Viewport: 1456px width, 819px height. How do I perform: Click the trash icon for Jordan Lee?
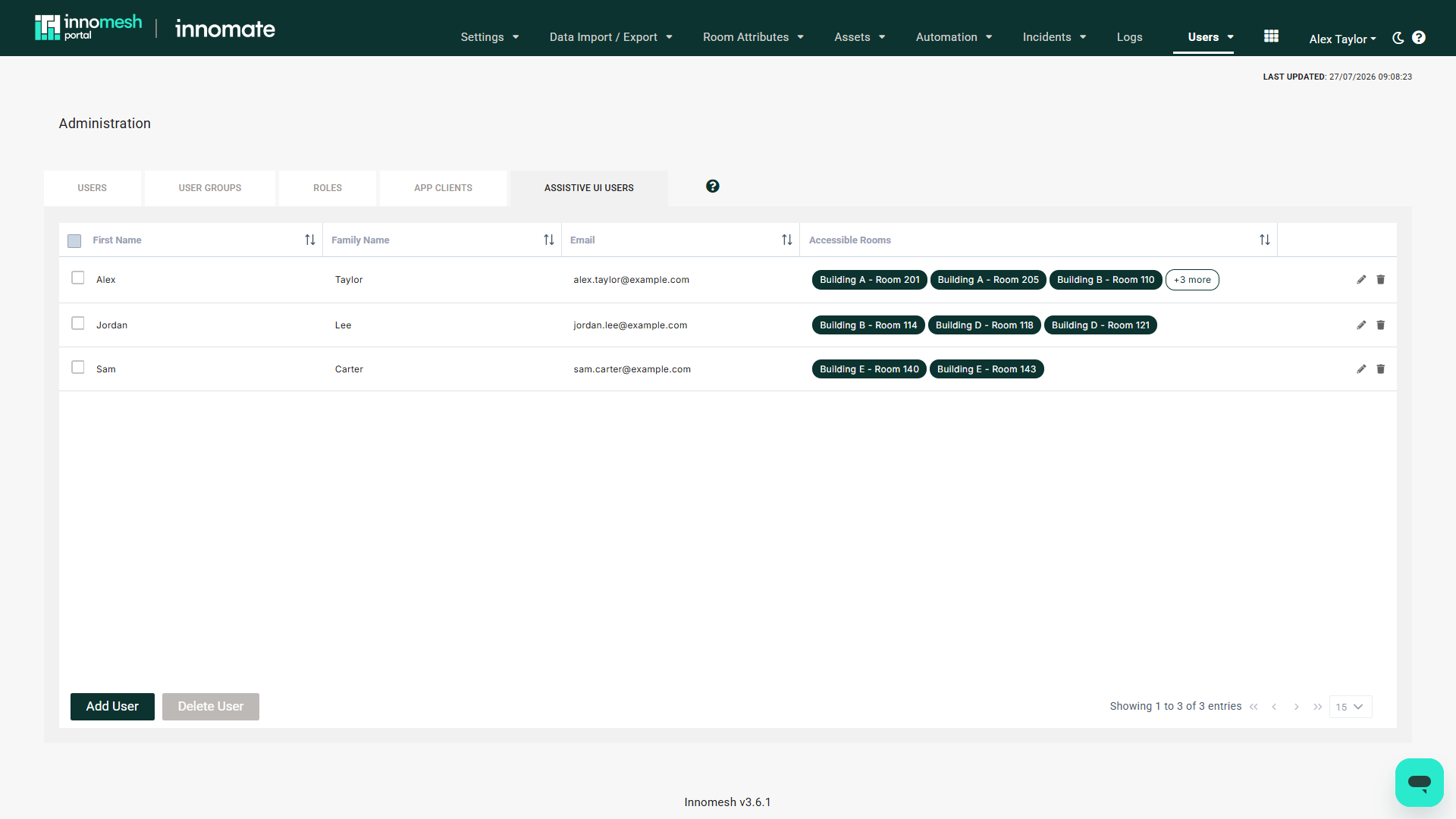(x=1381, y=325)
